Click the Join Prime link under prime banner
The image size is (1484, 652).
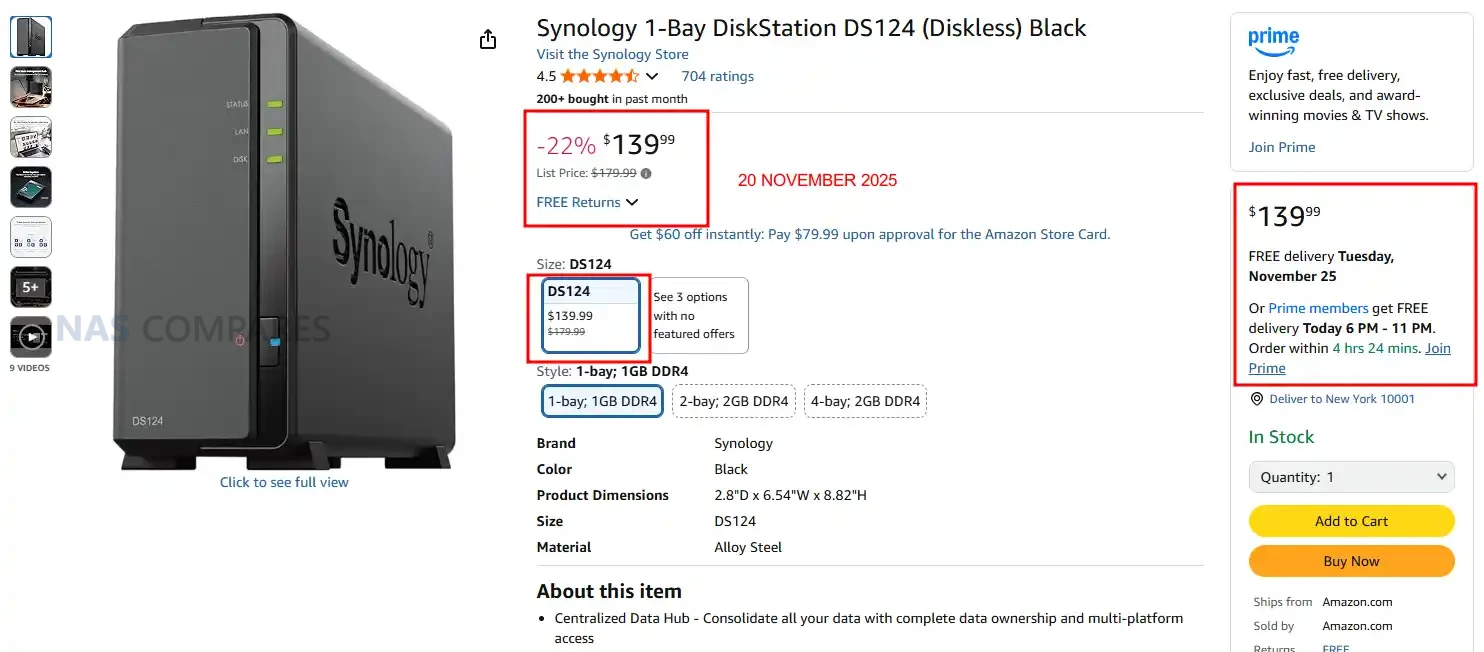click(1281, 147)
